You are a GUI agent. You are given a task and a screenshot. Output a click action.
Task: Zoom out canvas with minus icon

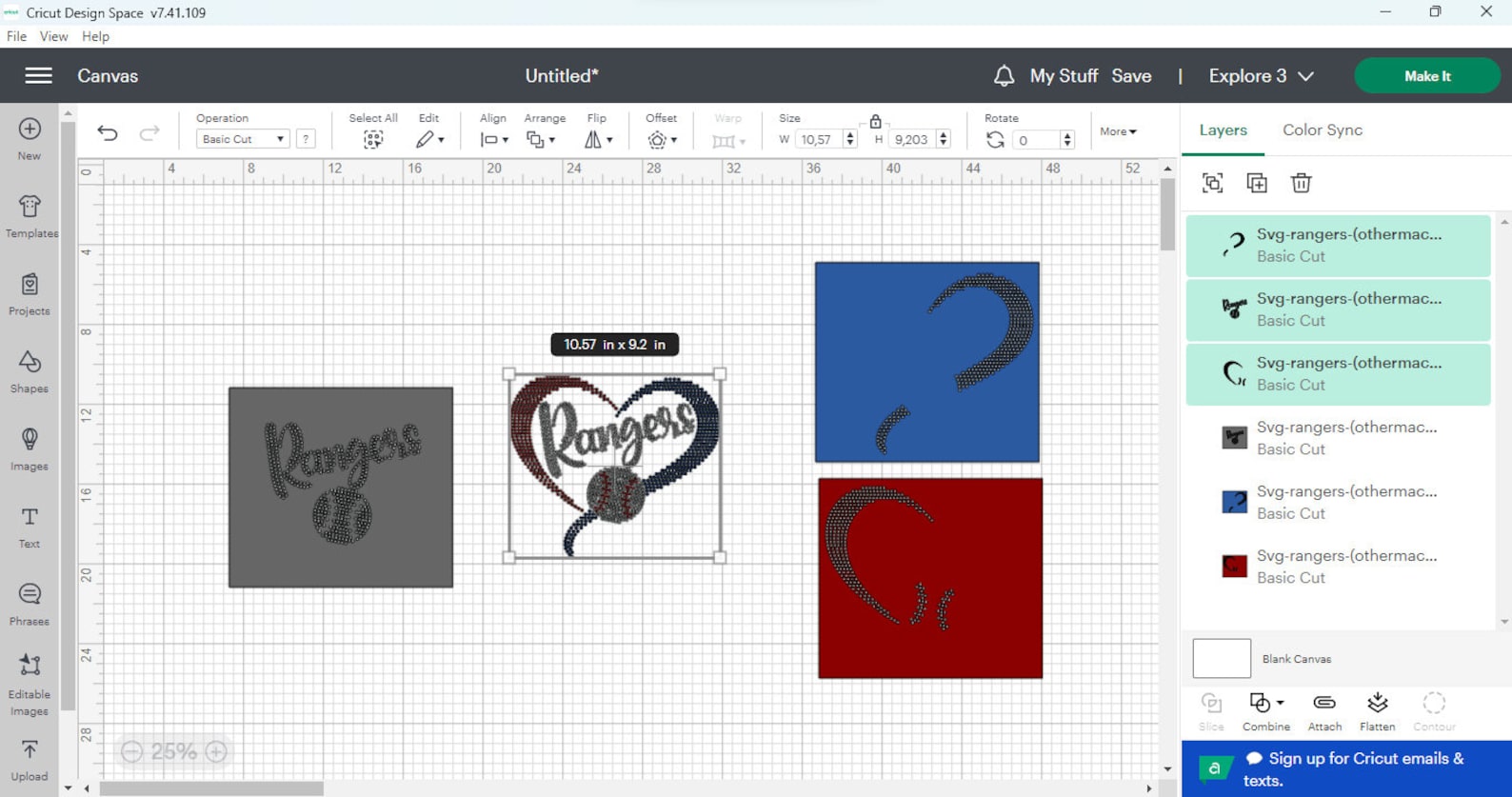(x=132, y=751)
